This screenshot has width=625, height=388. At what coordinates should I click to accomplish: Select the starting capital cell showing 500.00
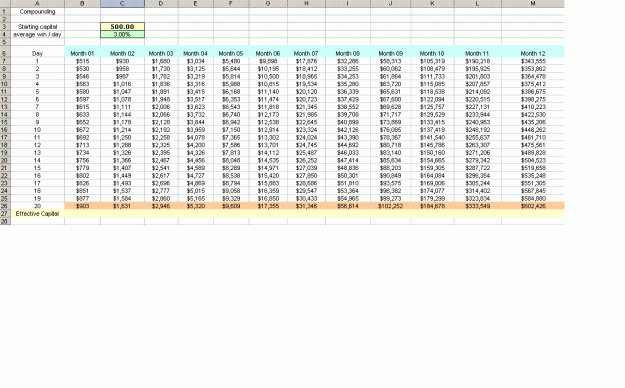122,27
